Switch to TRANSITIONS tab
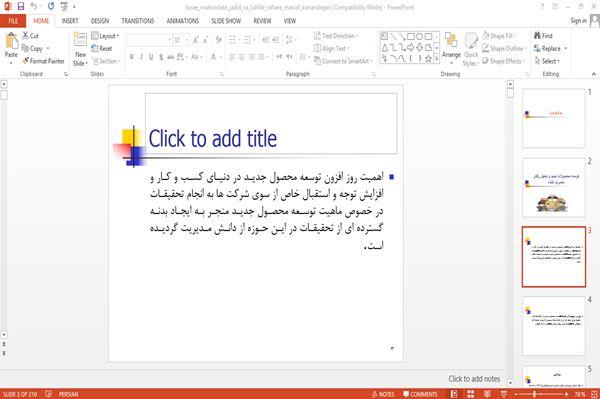600x399 pixels. pos(138,21)
